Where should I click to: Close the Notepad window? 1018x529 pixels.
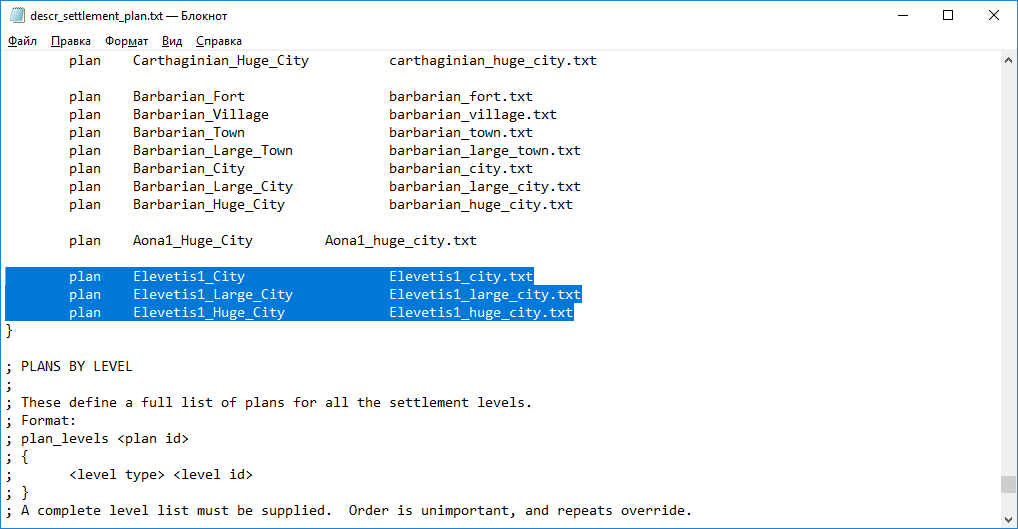pyautogui.click(x=994, y=15)
